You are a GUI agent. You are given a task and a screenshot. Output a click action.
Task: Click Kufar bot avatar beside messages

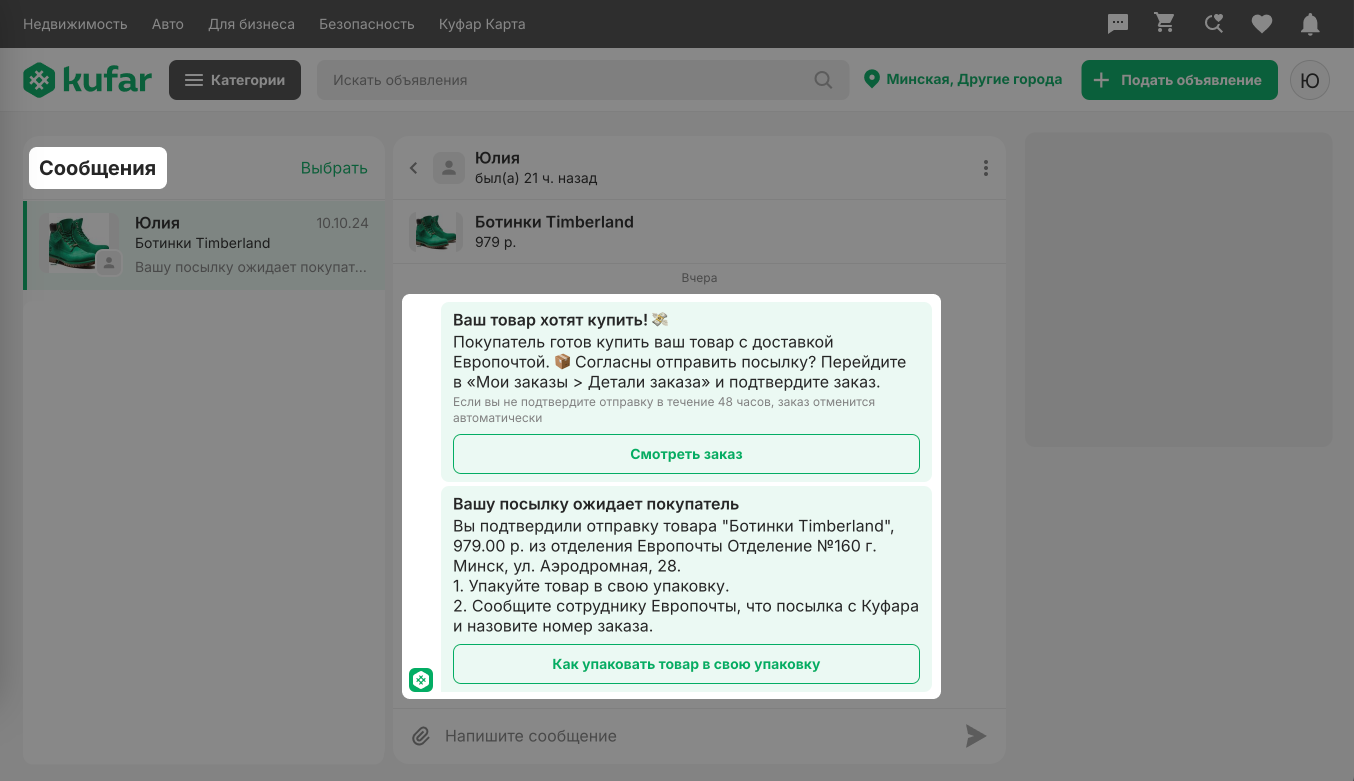coord(421,680)
